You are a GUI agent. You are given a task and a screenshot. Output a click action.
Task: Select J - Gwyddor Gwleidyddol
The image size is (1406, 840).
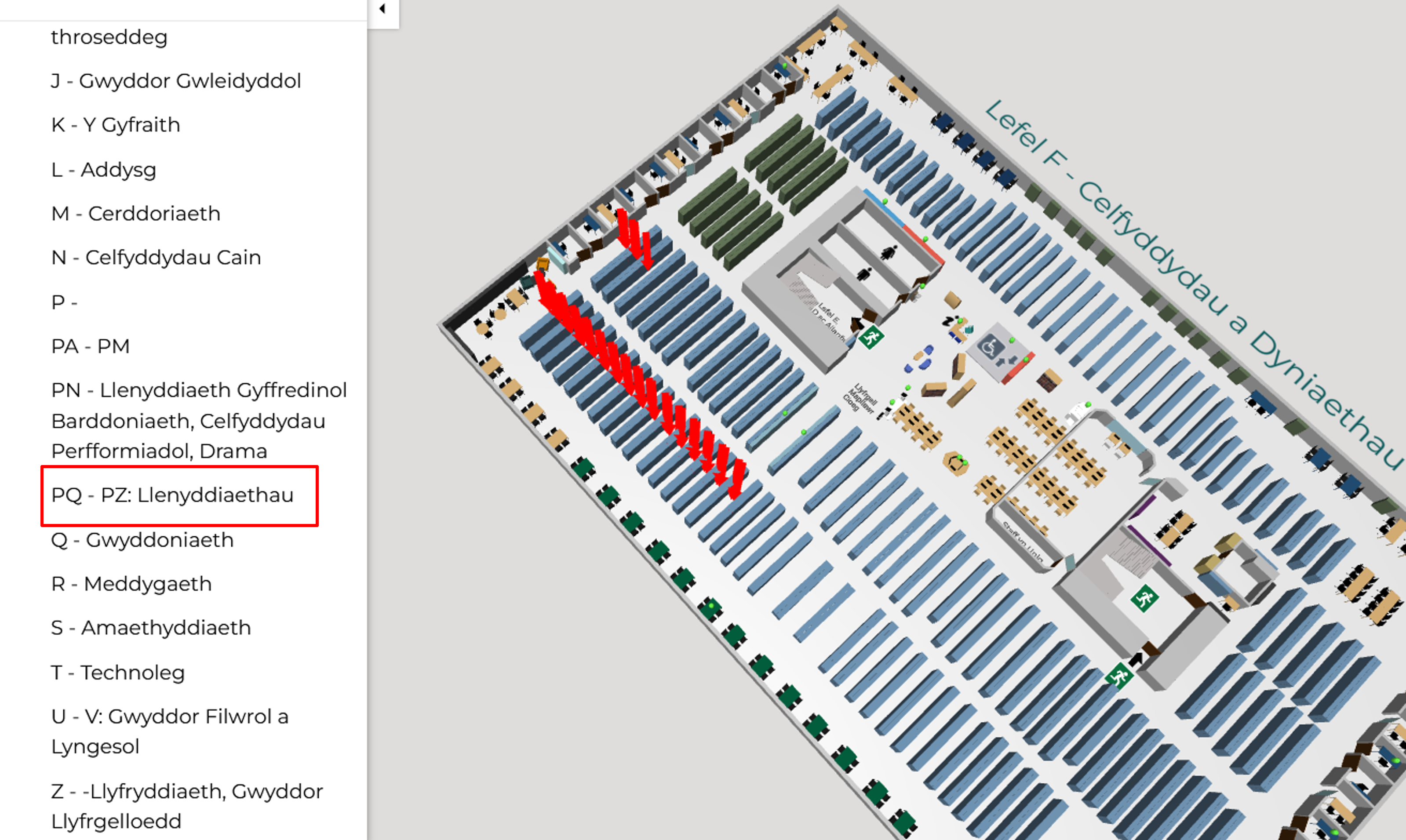tap(176, 81)
